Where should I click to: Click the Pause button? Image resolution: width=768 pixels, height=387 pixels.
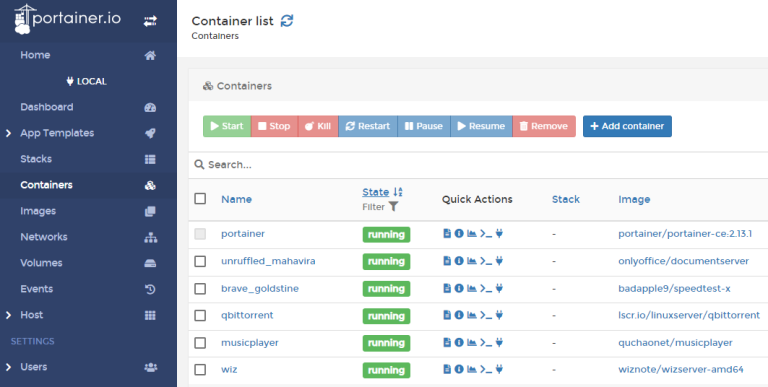(x=424, y=126)
